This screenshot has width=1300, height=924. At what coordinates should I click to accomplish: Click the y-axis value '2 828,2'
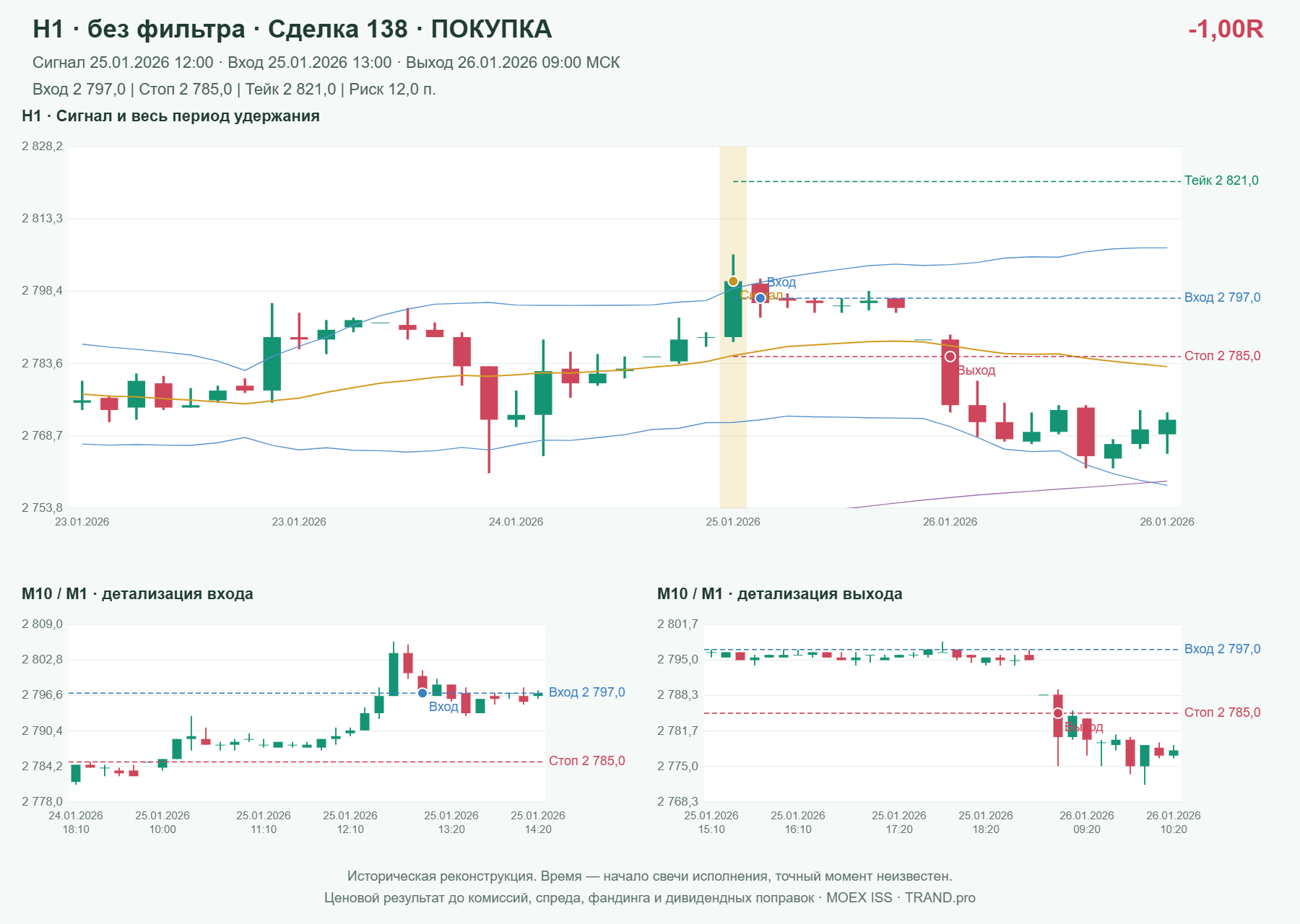click(x=42, y=147)
